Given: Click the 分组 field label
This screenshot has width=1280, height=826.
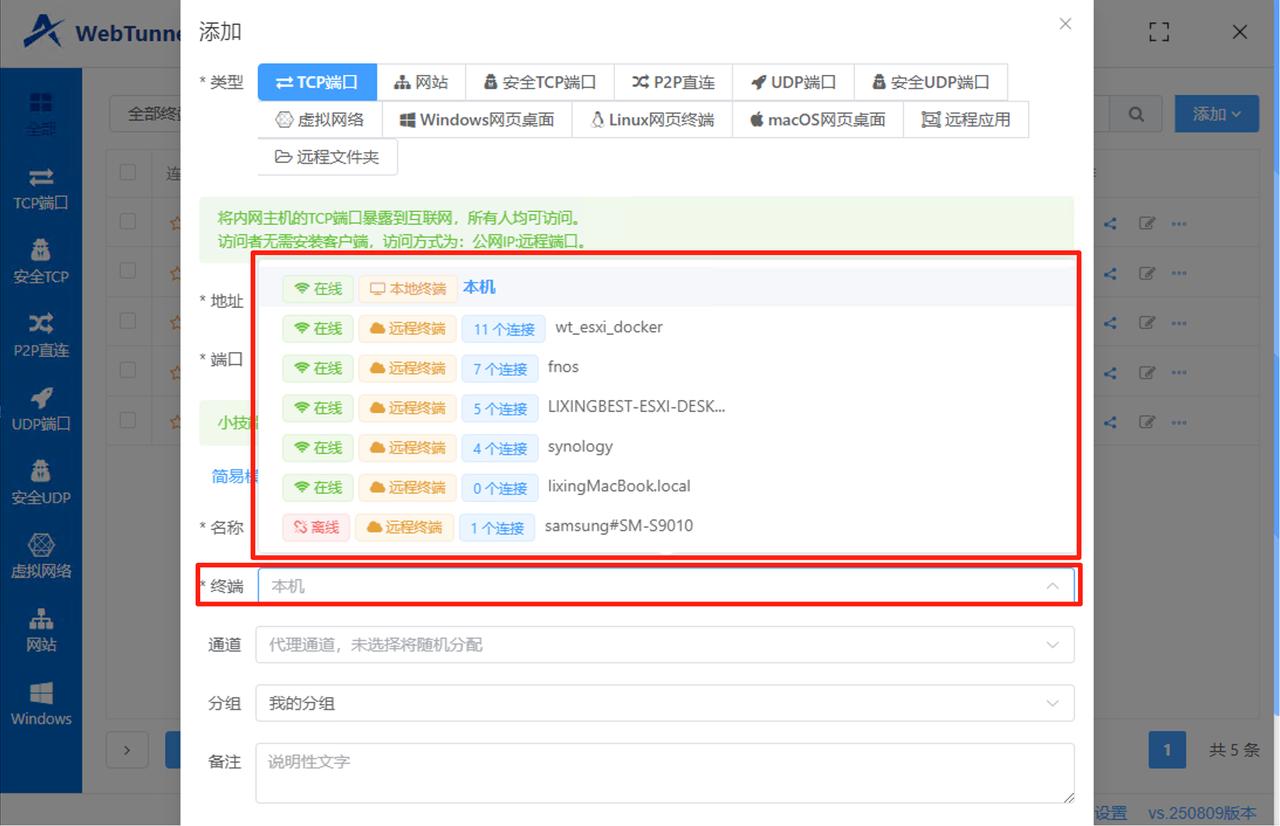Looking at the screenshot, I should pyautogui.click(x=225, y=703).
